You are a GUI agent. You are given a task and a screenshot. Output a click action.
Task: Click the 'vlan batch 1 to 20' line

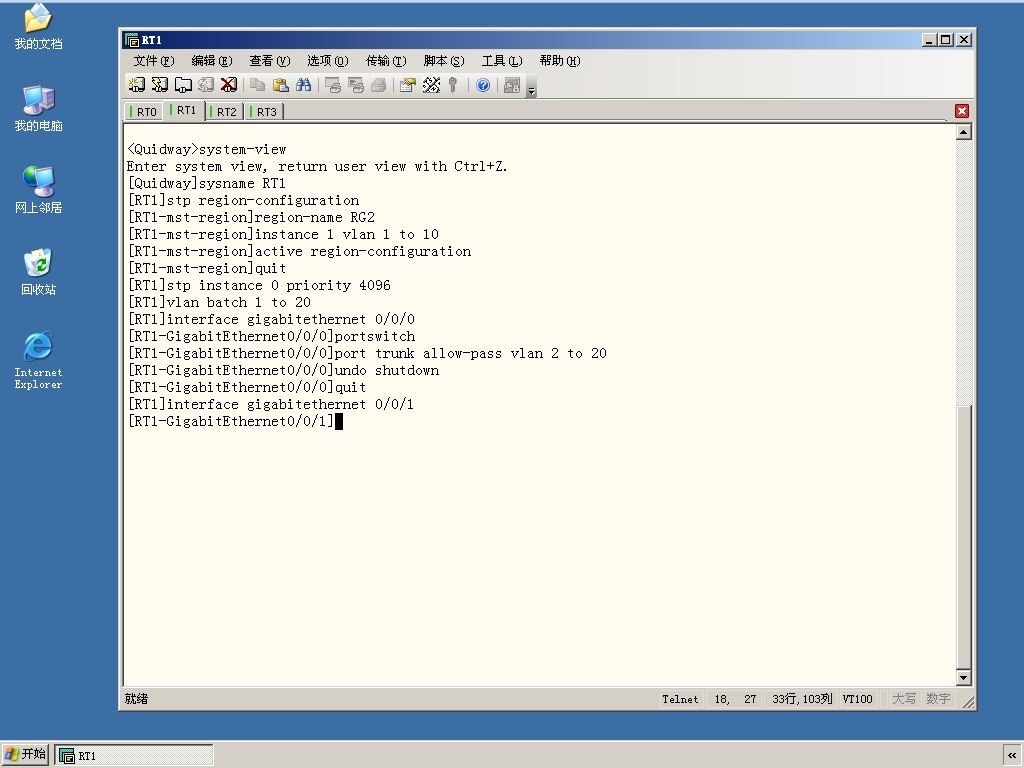[219, 302]
